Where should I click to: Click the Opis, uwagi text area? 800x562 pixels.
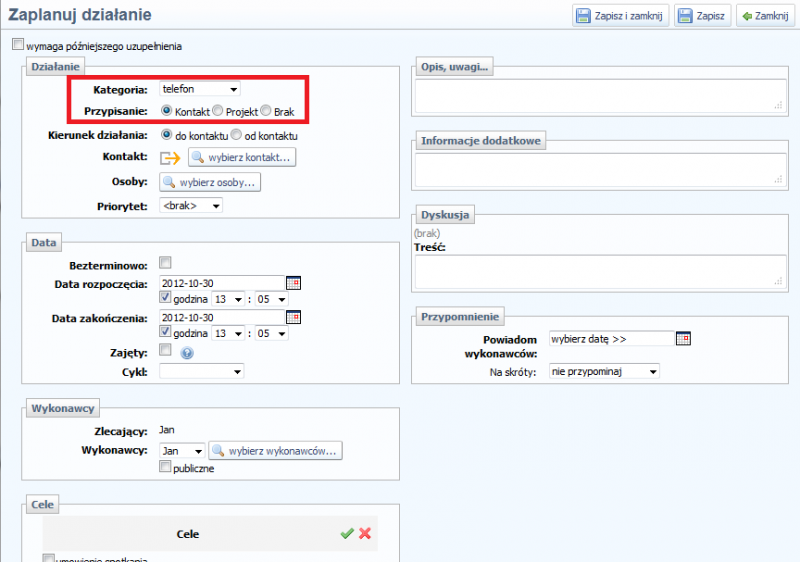pos(600,96)
